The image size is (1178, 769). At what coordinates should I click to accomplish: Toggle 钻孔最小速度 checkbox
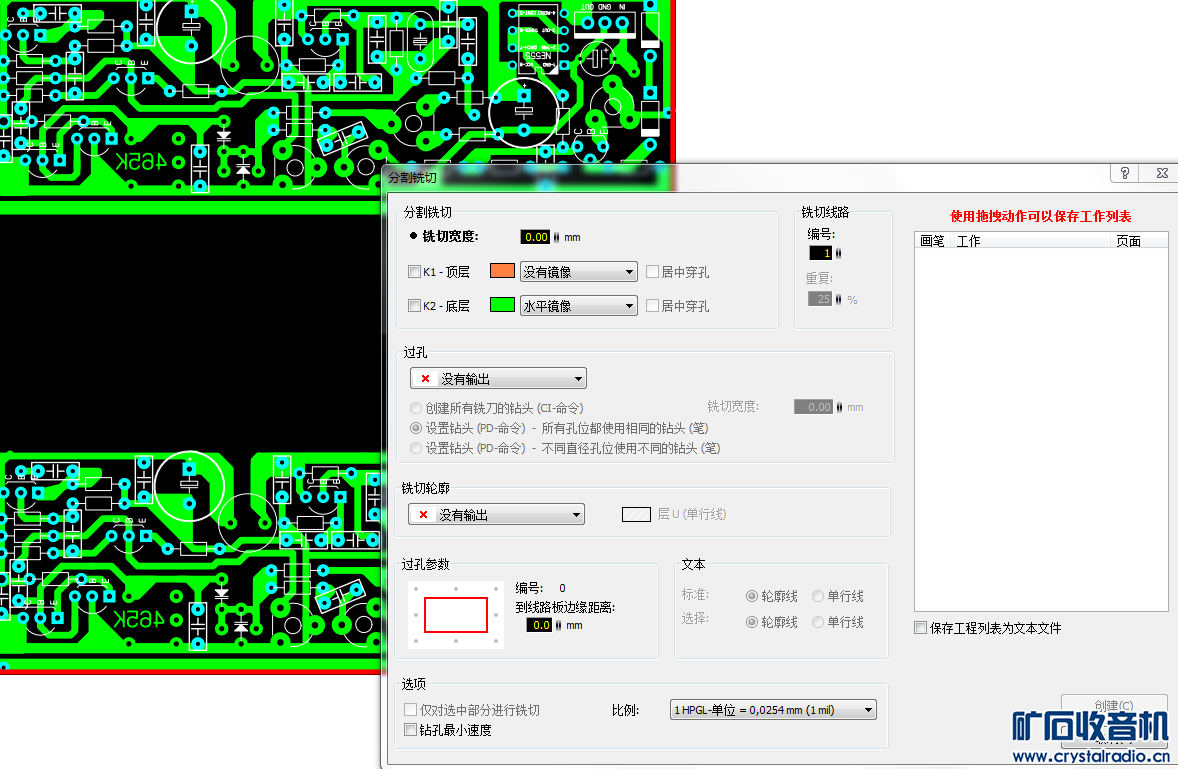pos(410,730)
